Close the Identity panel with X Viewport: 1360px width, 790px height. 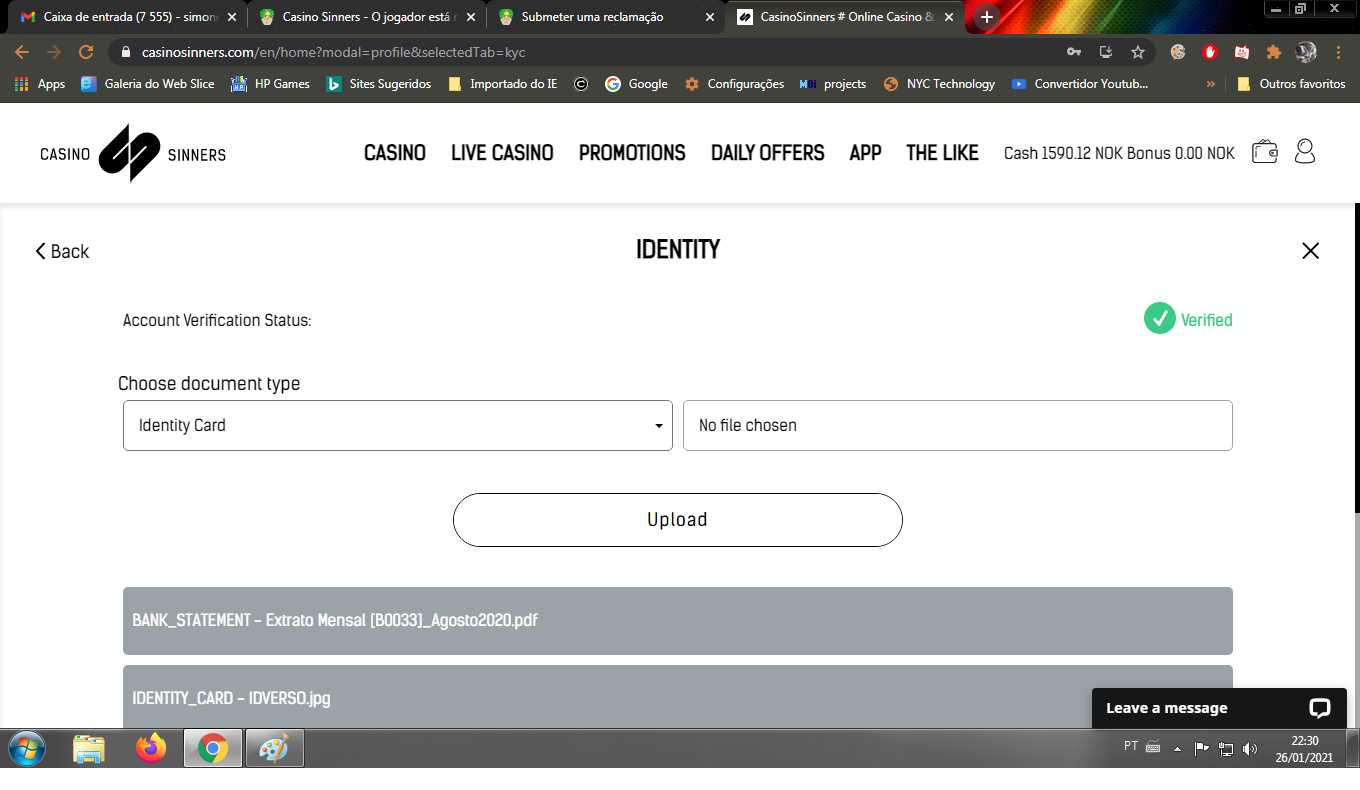click(1310, 251)
